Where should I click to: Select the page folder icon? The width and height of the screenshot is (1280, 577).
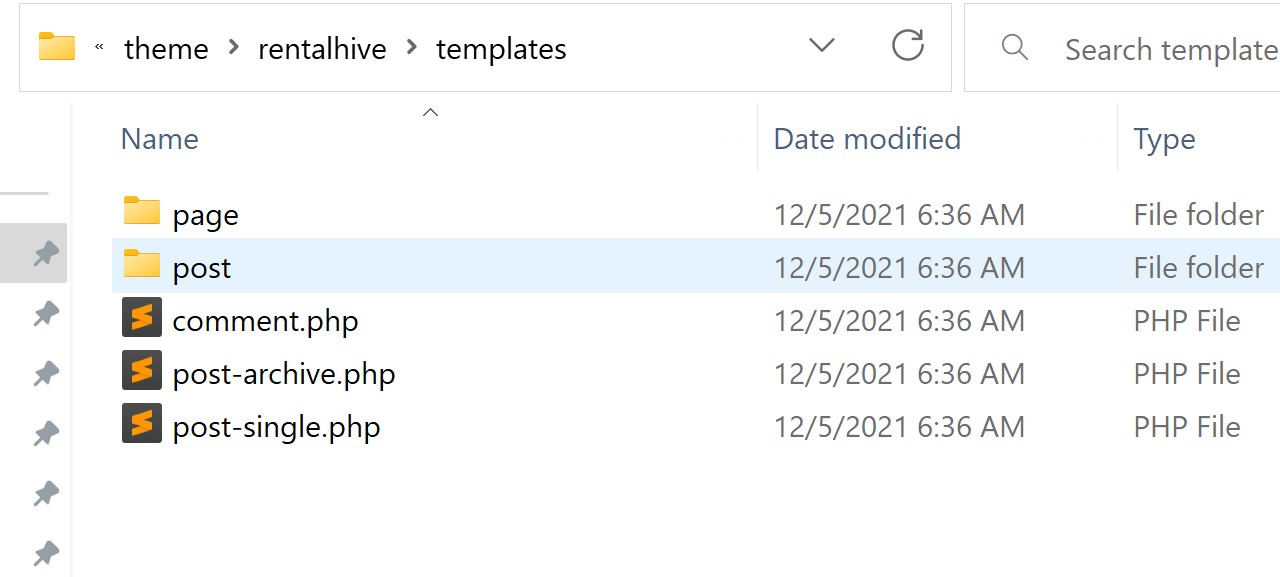142,212
